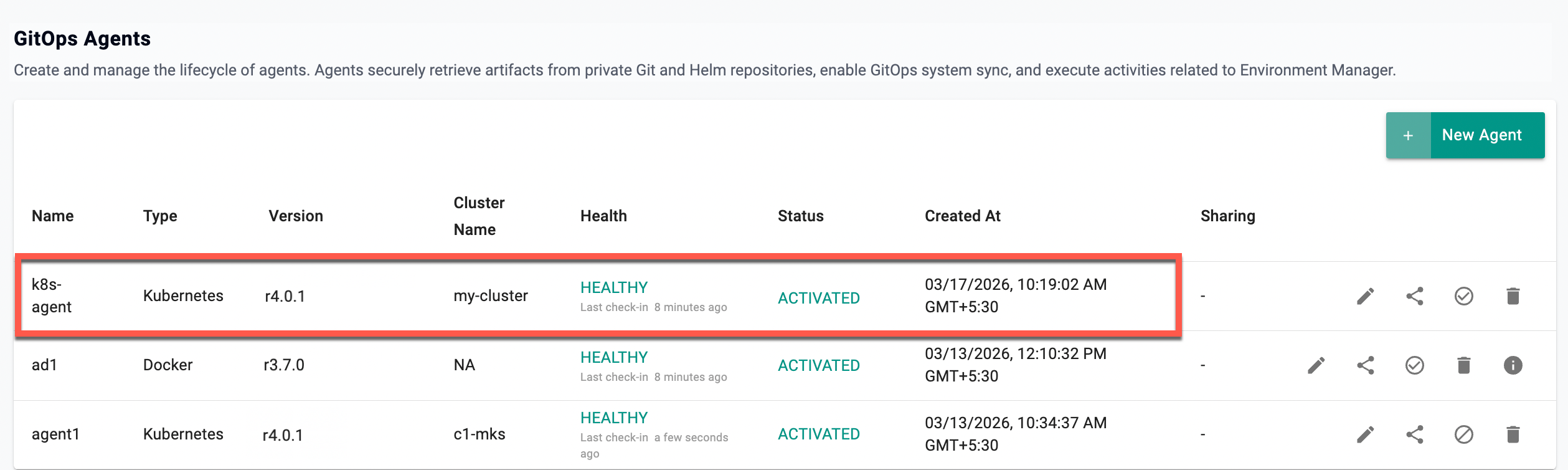1568x470 pixels.
Task: Edit the agent1 row with pencil icon
Action: point(1365,434)
